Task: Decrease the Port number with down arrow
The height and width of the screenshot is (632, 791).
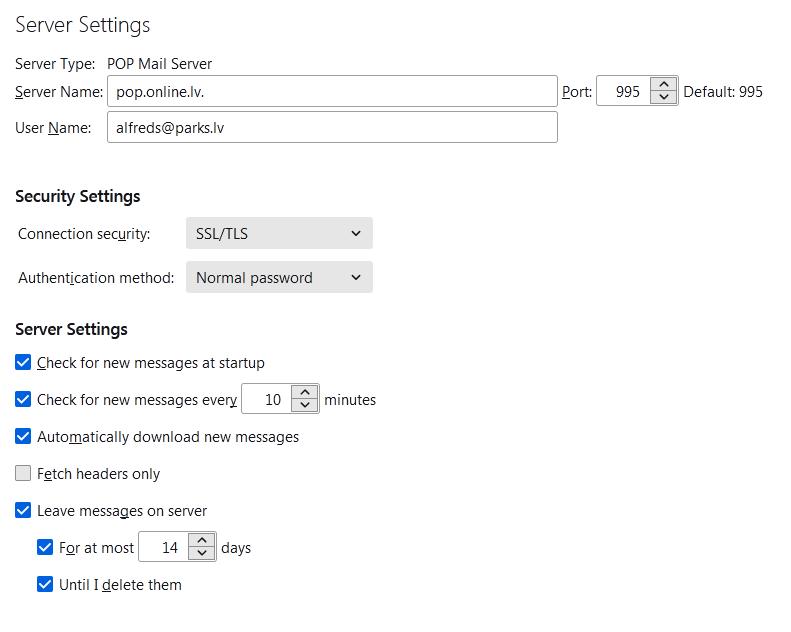Action: point(664,97)
